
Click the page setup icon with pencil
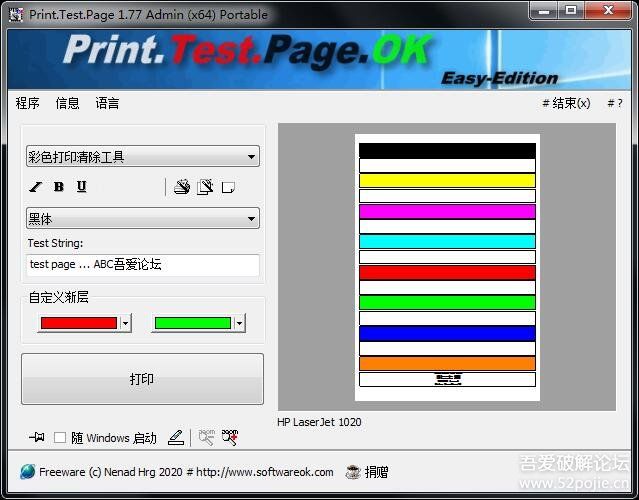(x=205, y=187)
